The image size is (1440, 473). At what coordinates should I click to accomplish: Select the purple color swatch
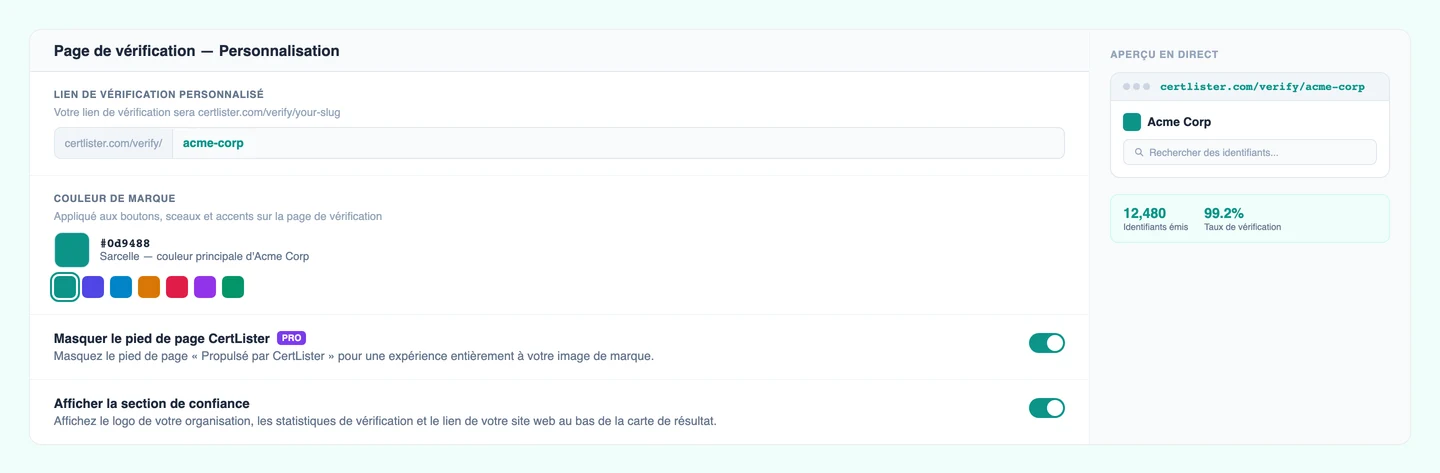tap(205, 287)
